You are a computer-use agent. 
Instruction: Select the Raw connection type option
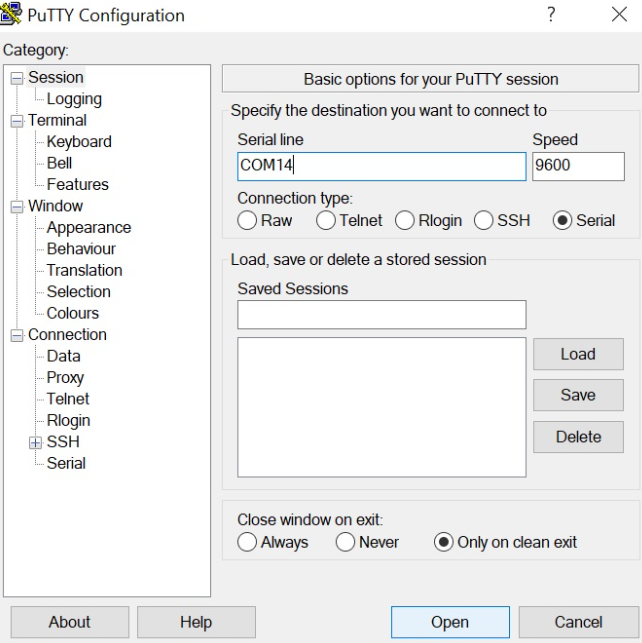(247, 220)
